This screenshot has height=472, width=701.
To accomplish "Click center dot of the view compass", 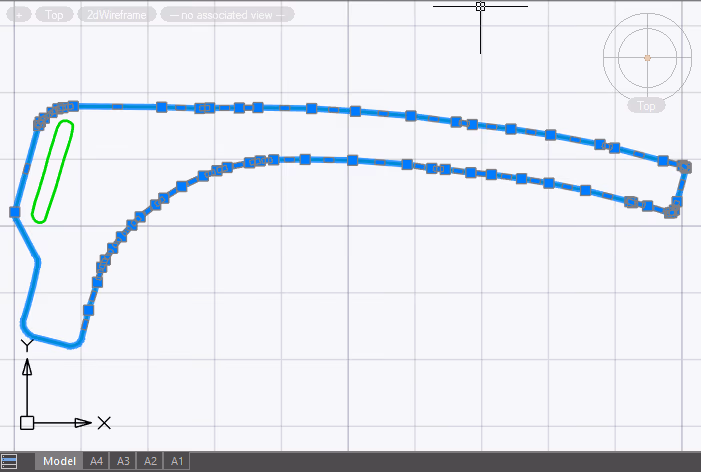I will [x=647, y=58].
